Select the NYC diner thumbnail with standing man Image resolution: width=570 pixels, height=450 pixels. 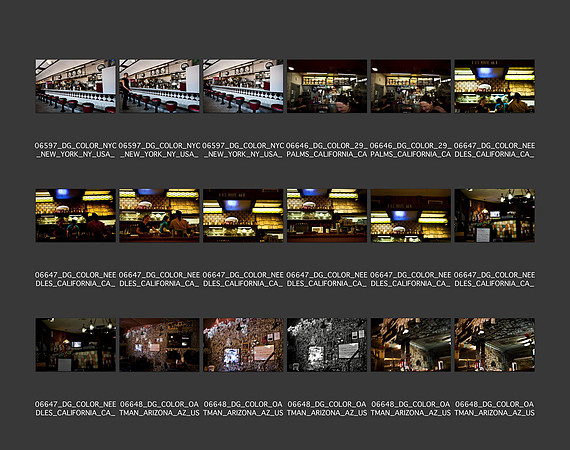[159, 86]
